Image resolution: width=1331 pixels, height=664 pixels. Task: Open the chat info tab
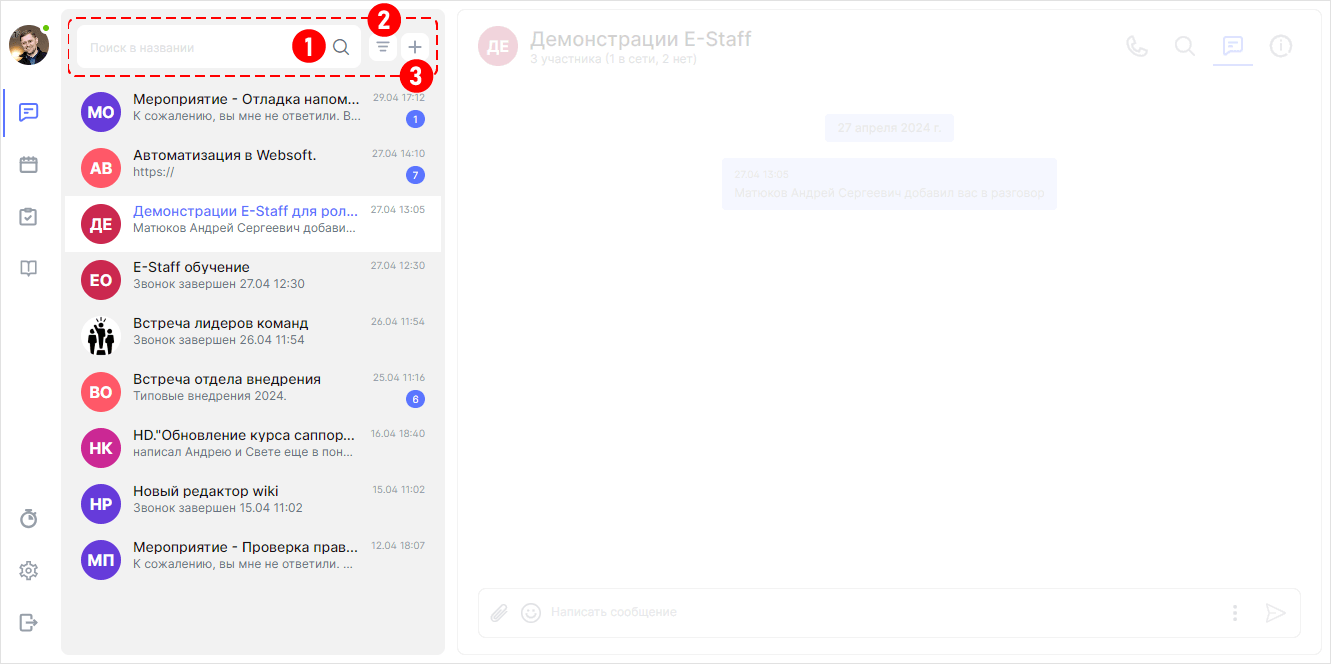(1281, 45)
